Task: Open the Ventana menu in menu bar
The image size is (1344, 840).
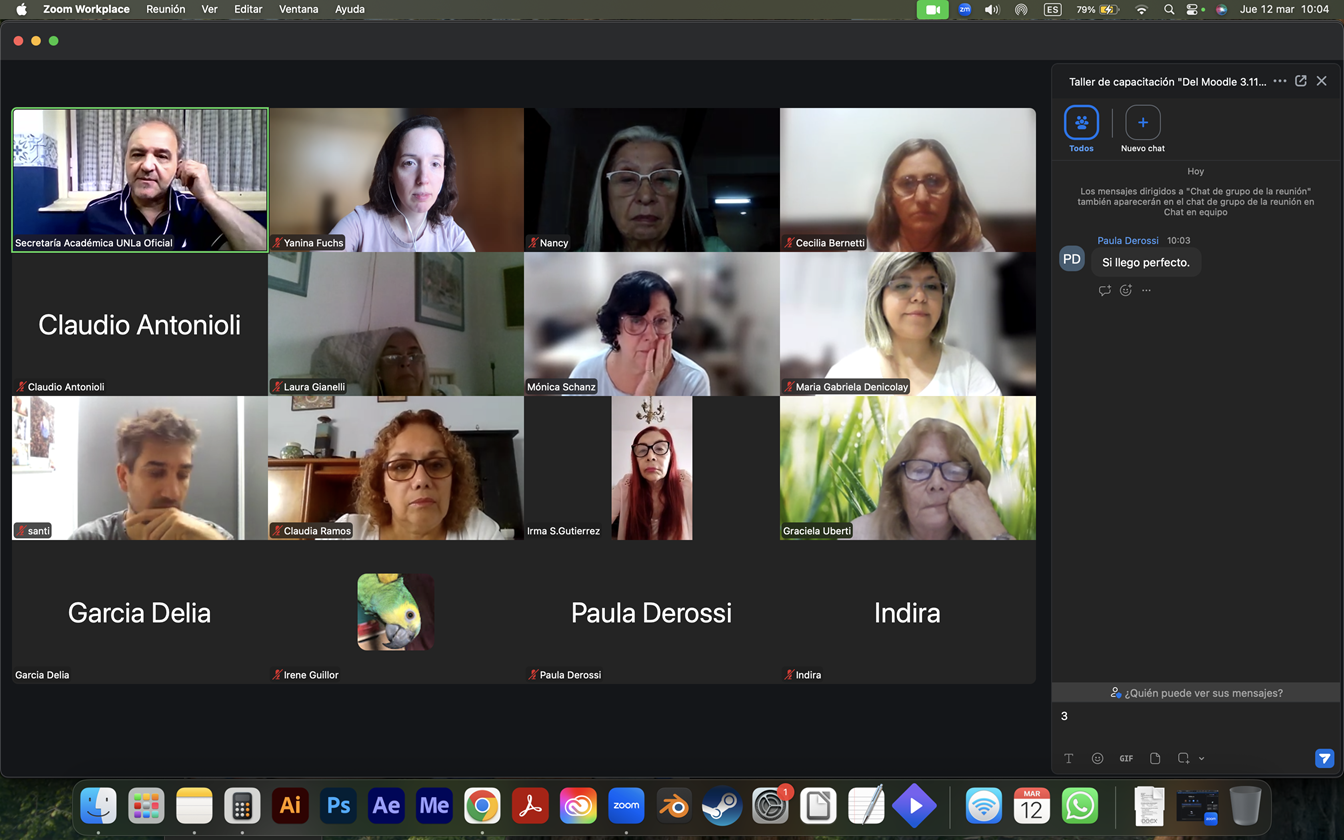Action: (x=298, y=9)
